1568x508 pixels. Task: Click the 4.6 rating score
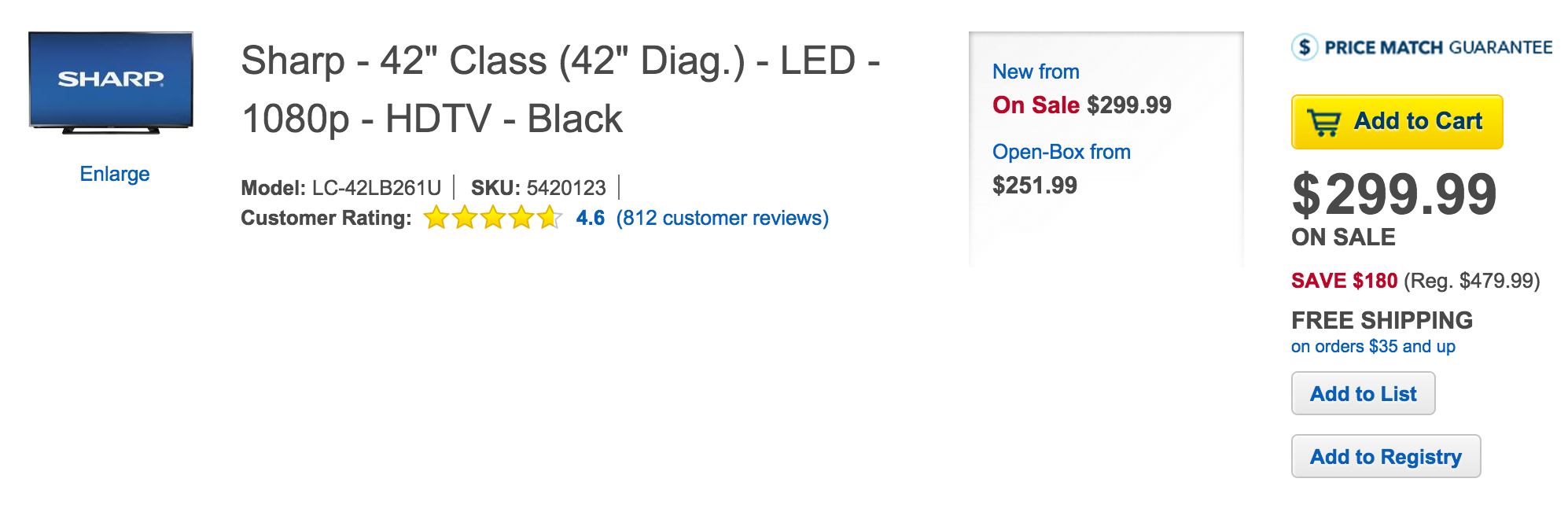(x=590, y=218)
